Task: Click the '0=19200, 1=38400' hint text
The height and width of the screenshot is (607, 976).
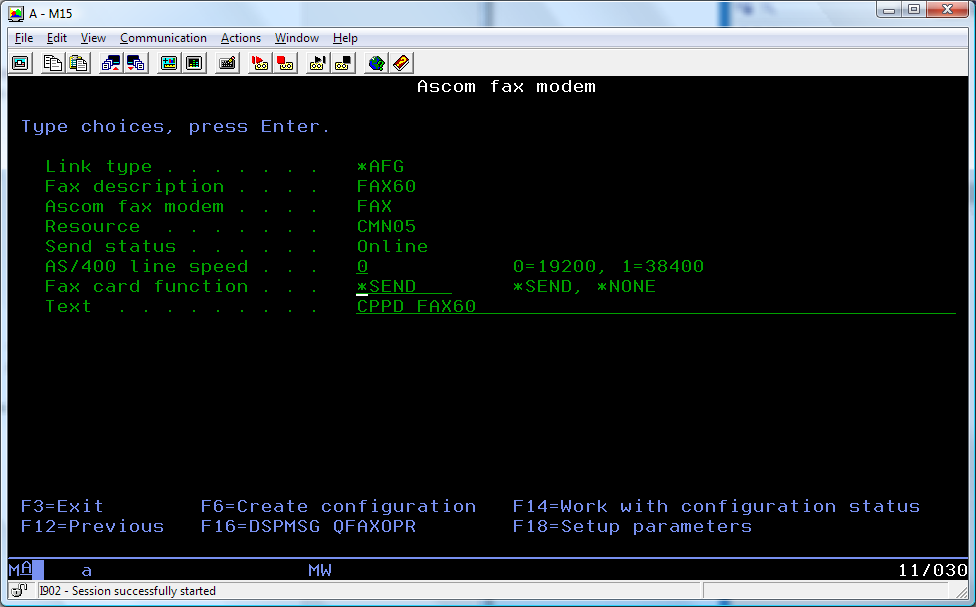Action: 608,266
